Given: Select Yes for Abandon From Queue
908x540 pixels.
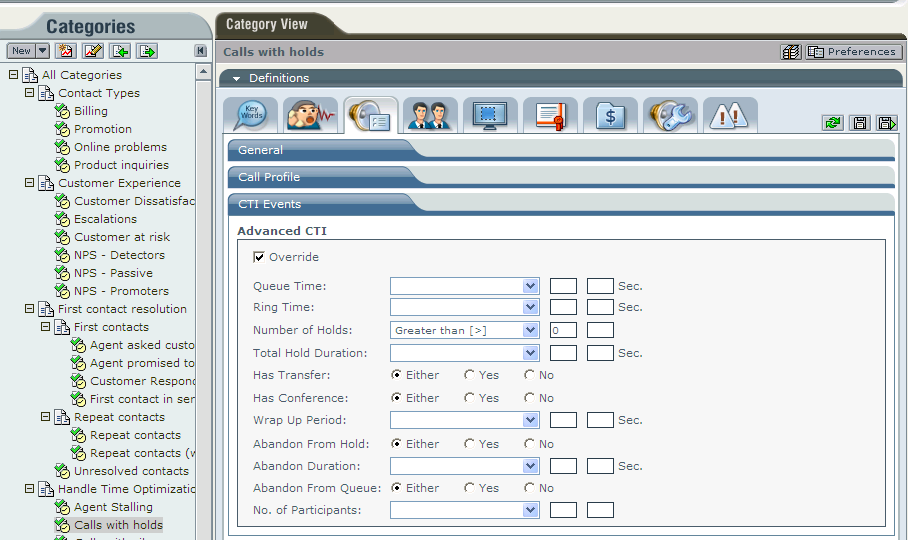Looking at the screenshot, I should tap(469, 488).
